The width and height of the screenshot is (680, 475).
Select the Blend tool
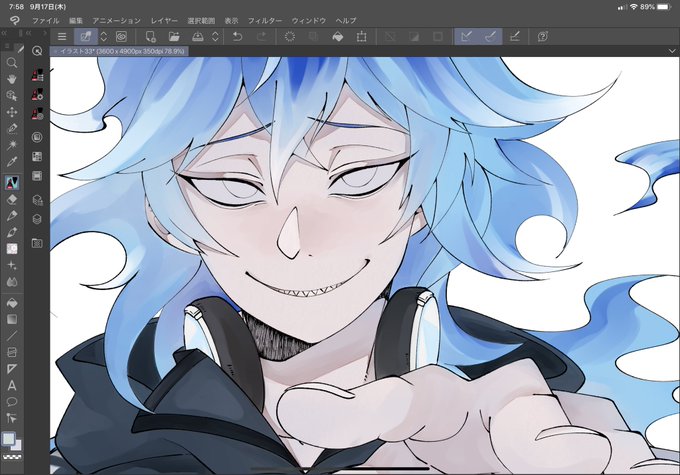(12, 282)
